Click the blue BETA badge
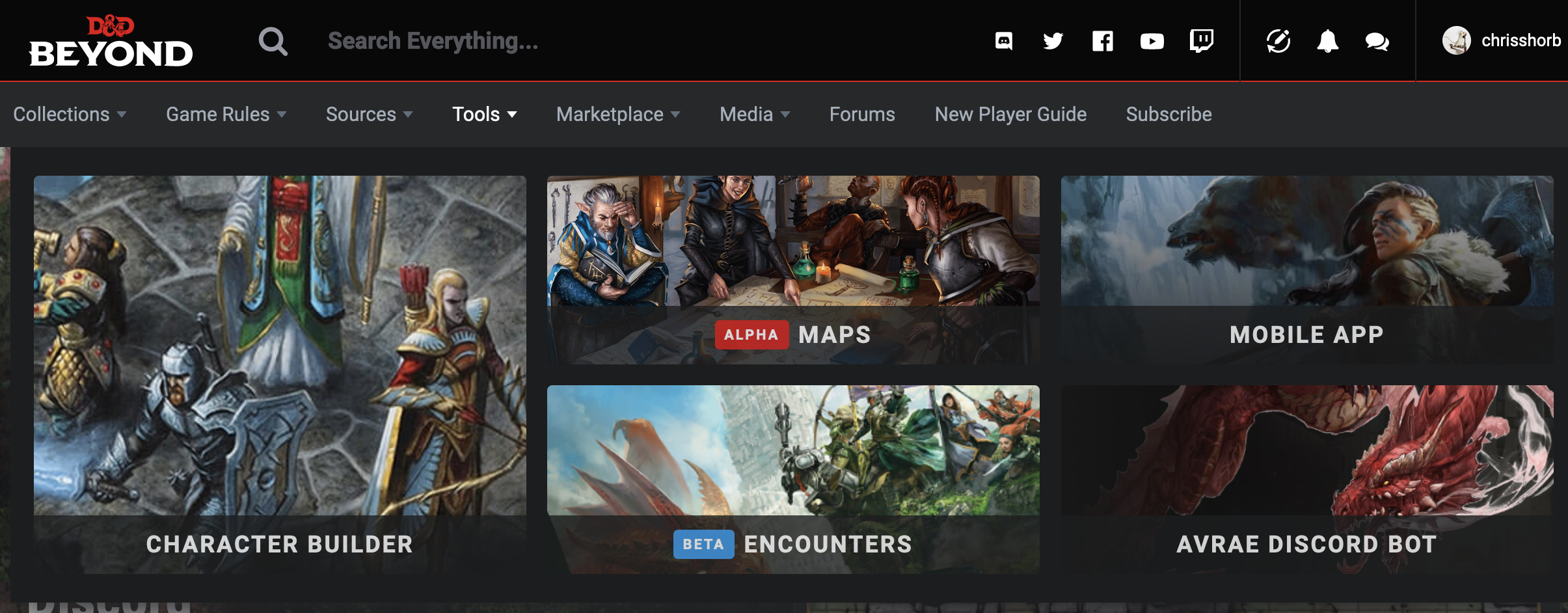The height and width of the screenshot is (613, 1568). click(x=703, y=545)
